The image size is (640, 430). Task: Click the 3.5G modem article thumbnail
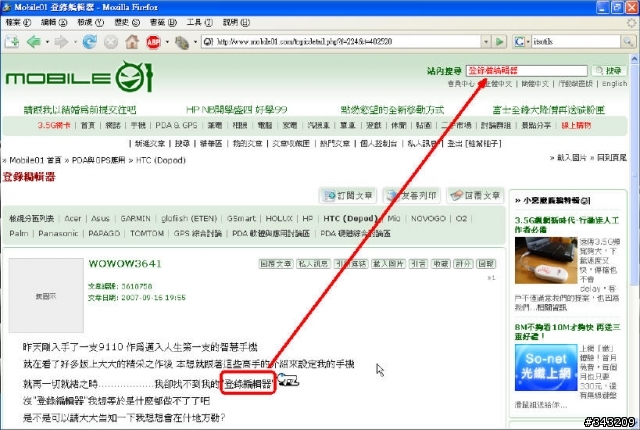pyautogui.click(x=546, y=260)
